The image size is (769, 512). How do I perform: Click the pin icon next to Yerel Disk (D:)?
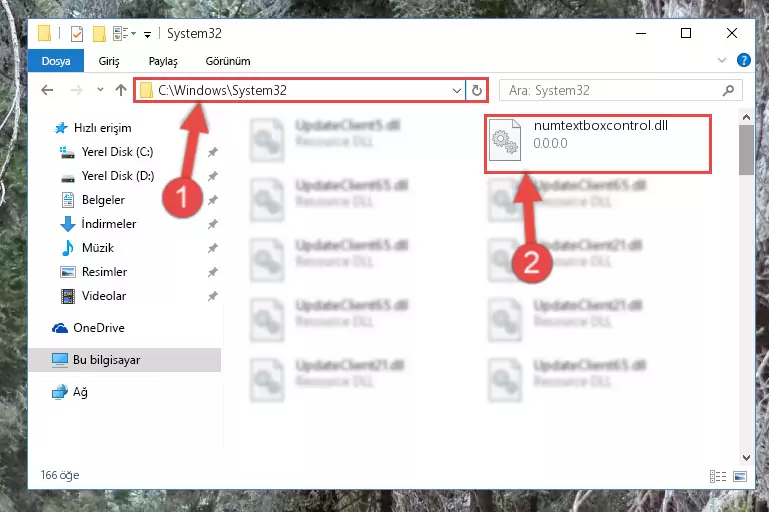(212, 176)
